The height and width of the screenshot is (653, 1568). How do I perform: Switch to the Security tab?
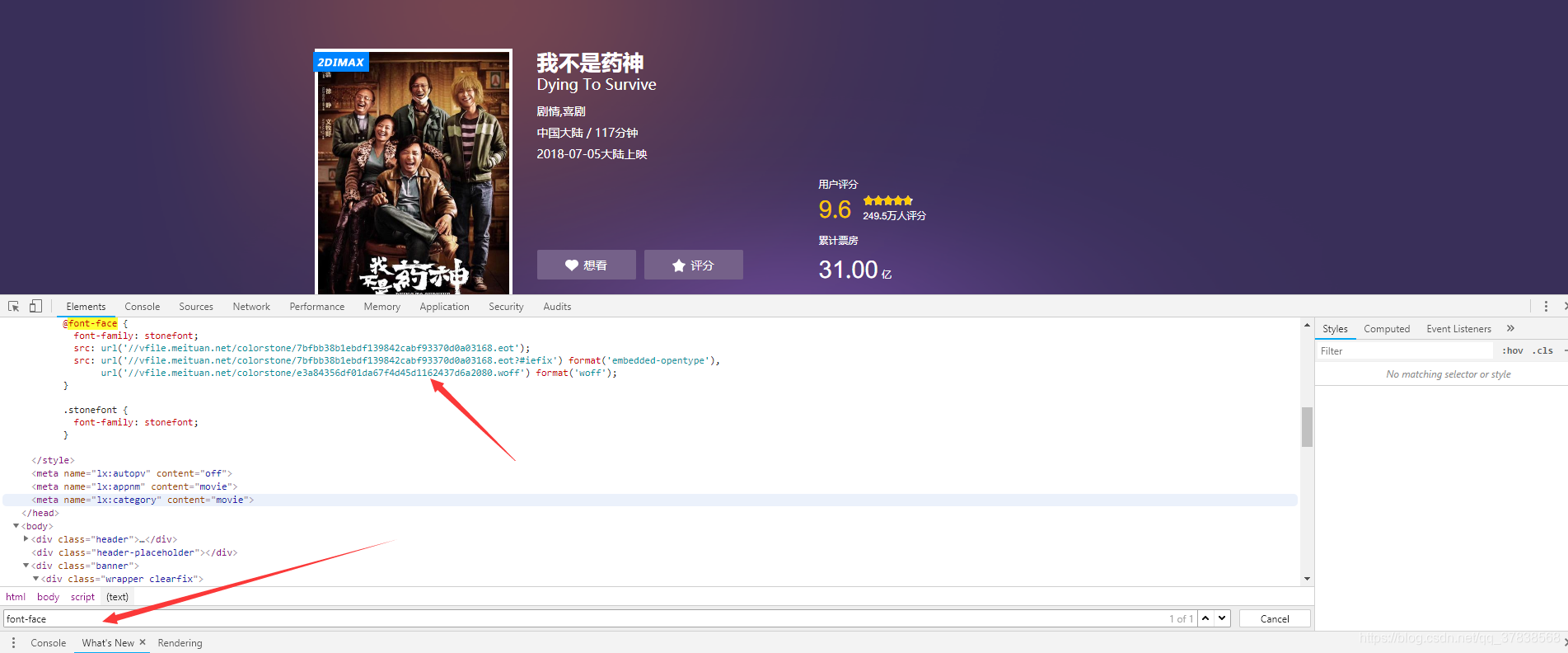tap(506, 306)
